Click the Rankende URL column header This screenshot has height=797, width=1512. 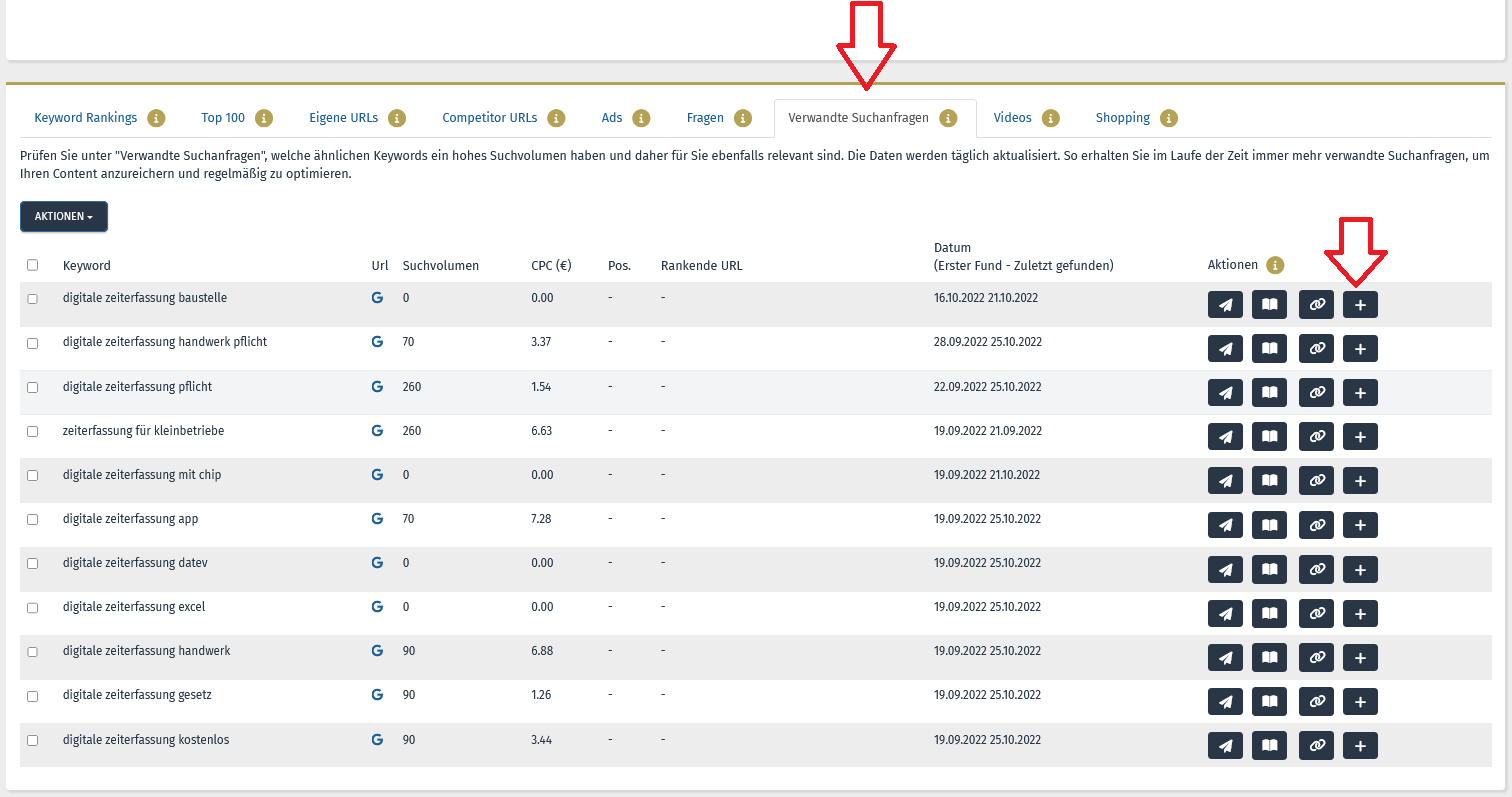(x=702, y=266)
